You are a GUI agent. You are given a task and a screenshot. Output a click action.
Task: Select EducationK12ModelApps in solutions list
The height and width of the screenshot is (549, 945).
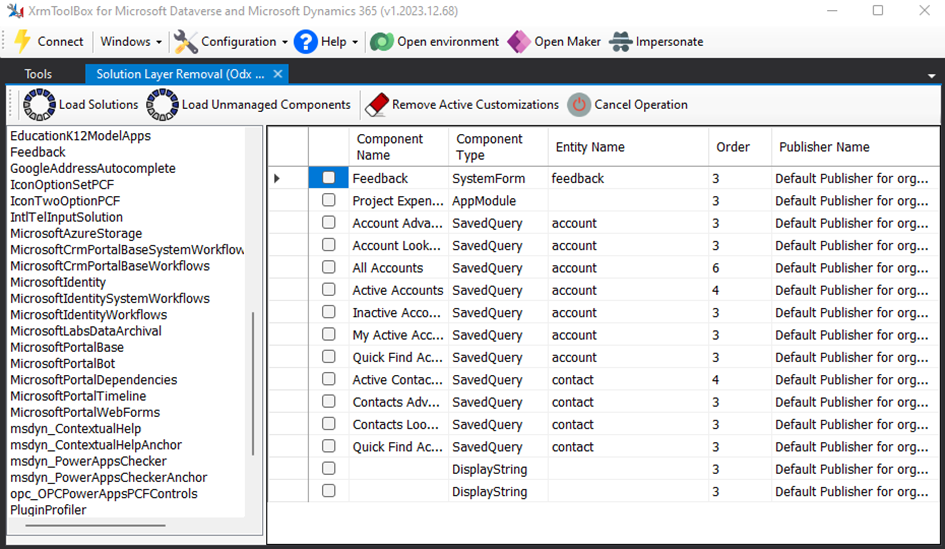point(80,136)
